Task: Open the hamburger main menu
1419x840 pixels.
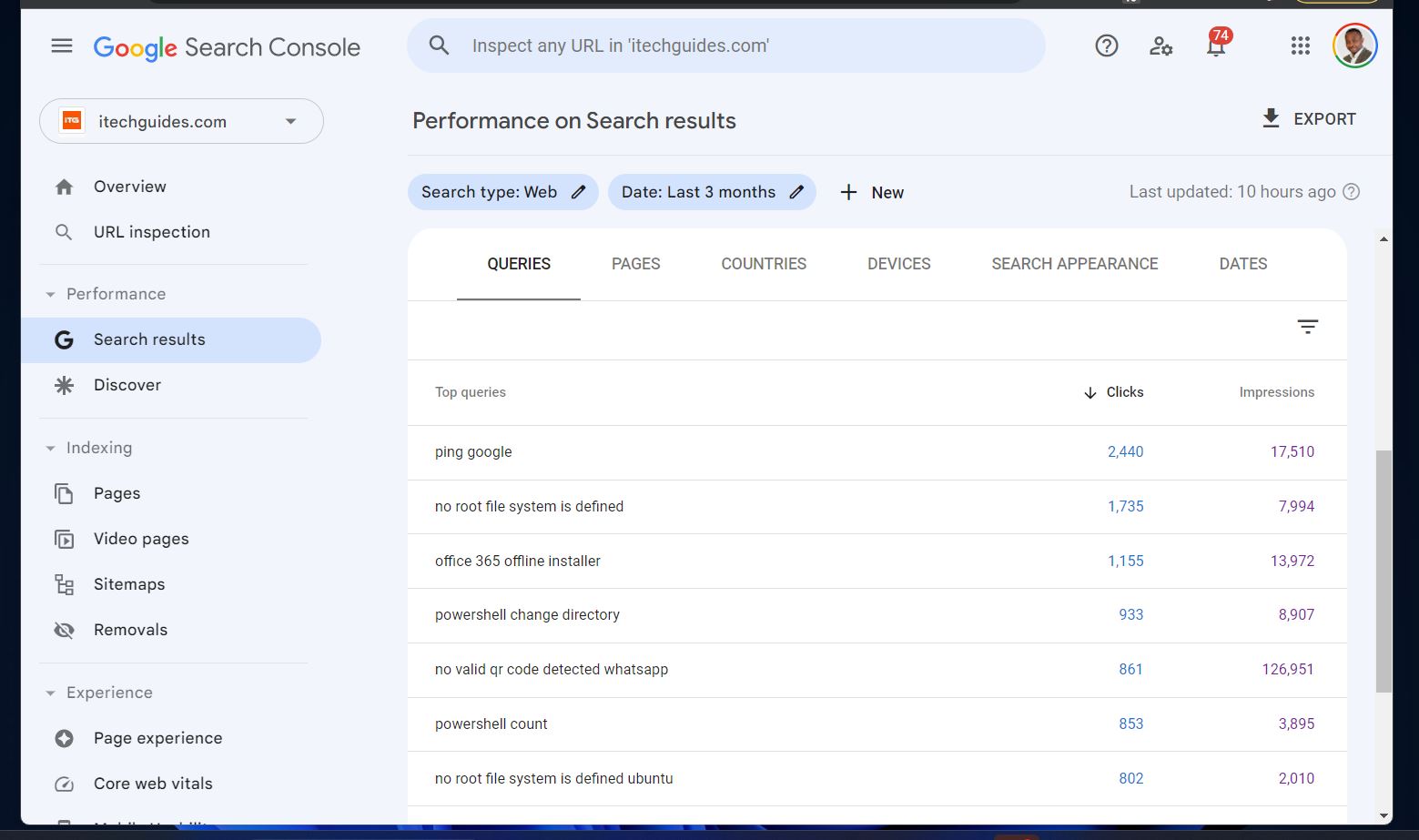Action: click(x=62, y=46)
